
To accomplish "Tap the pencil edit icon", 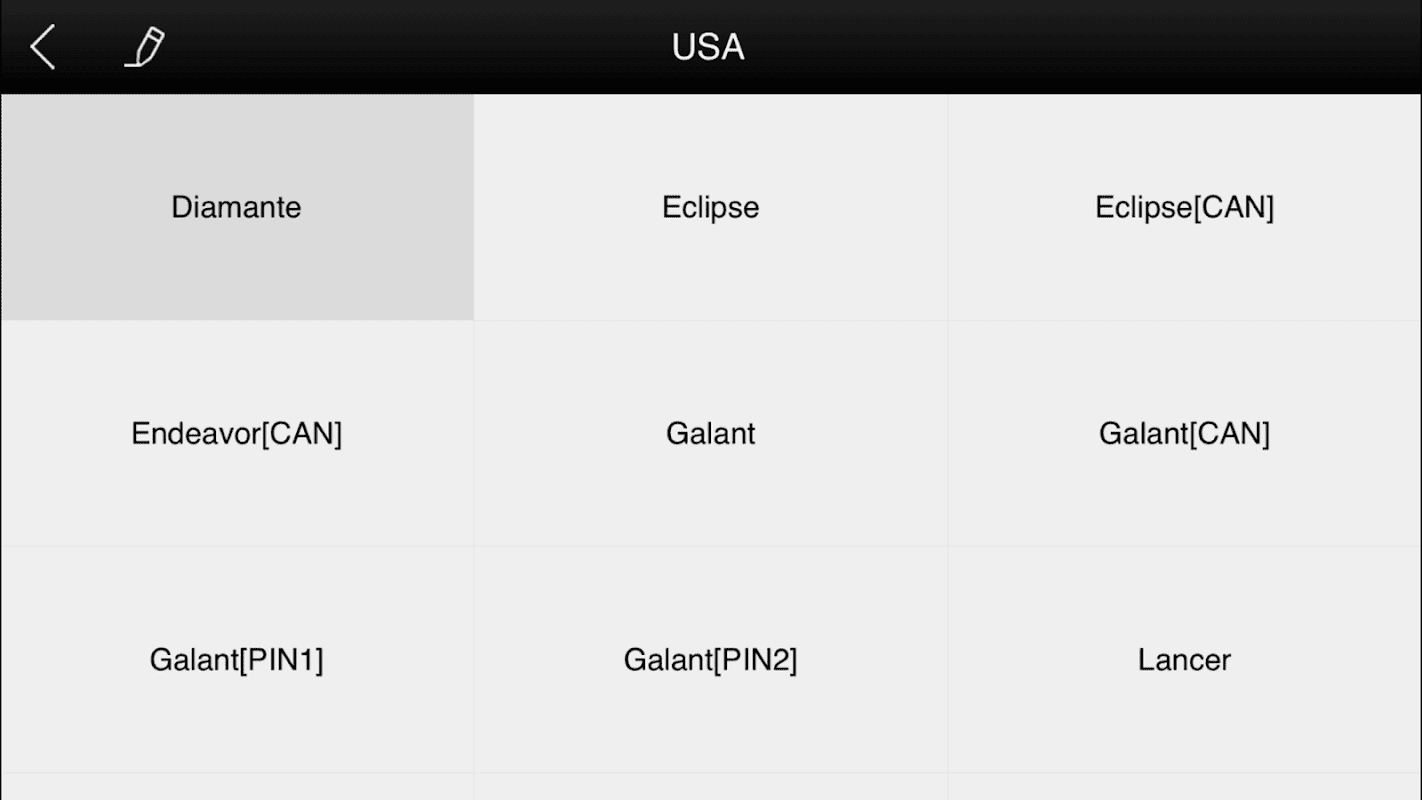I will (x=144, y=47).
